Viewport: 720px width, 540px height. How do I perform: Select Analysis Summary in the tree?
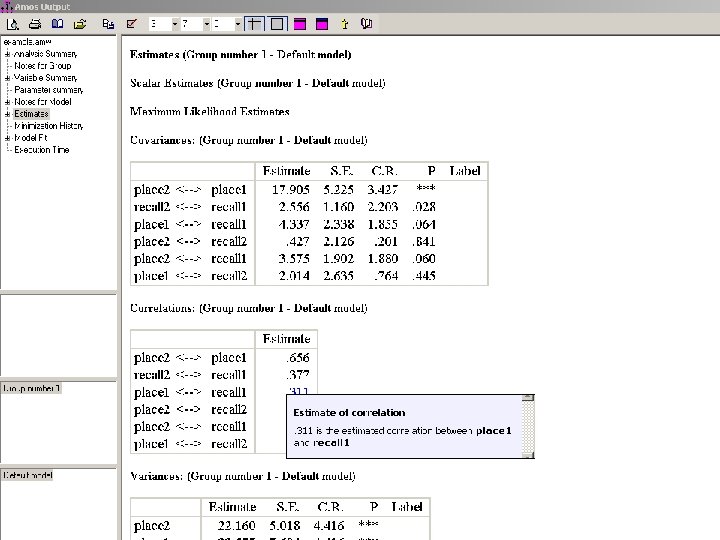45,54
